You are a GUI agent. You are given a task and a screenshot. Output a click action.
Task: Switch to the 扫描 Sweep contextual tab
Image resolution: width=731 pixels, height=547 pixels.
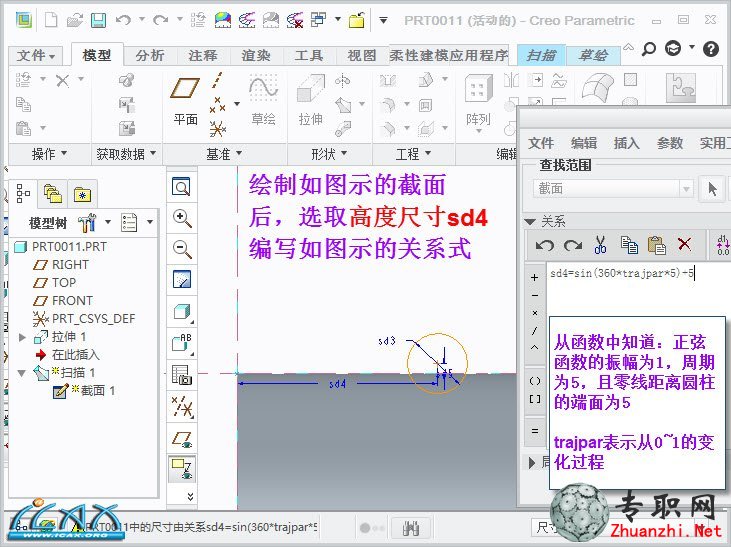(541, 55)
